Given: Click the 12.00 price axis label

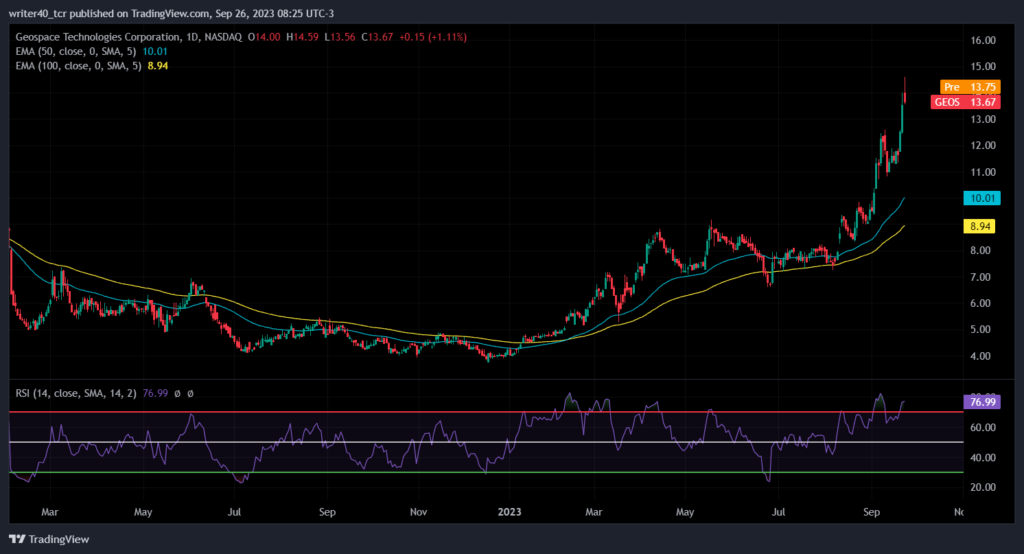Looking at the screenshot, I should click(x=983, y=146).
